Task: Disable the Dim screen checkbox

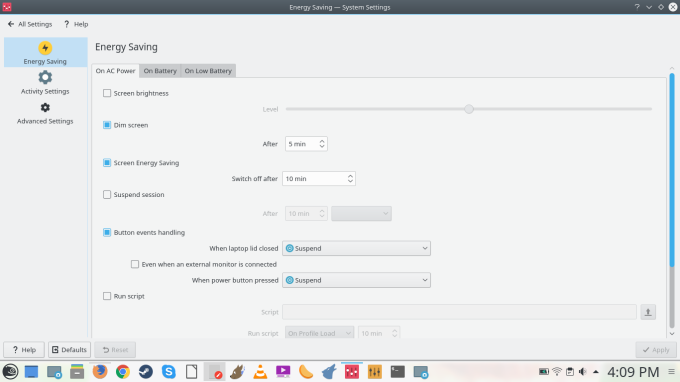Action: click(107, 125)
